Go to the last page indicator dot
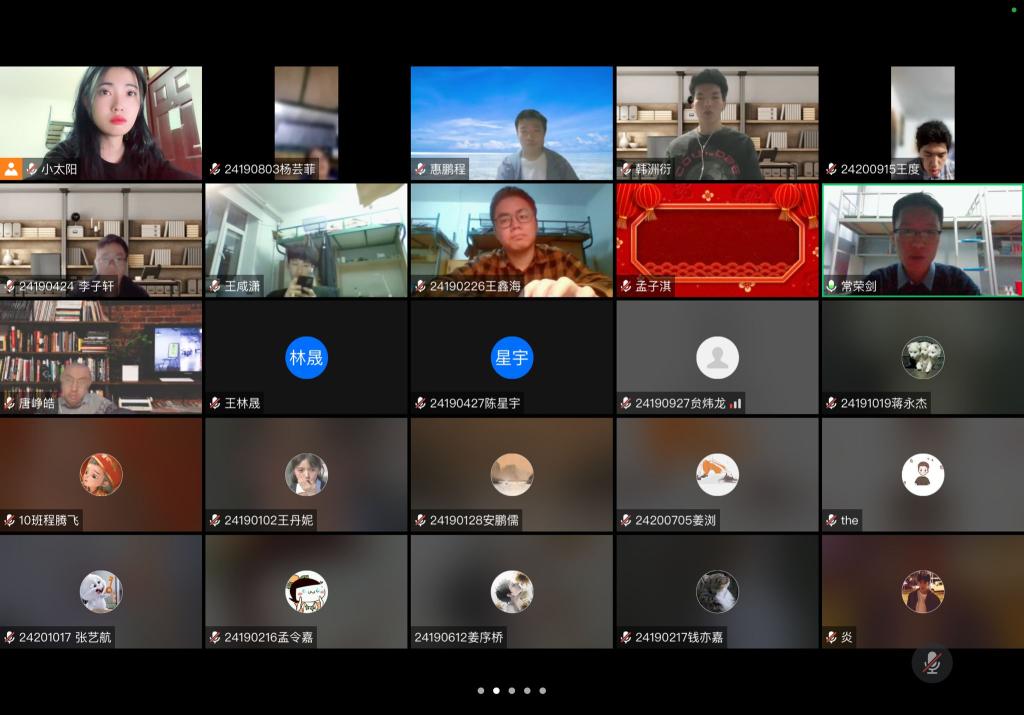1024x715 pixels. [543, 690]
